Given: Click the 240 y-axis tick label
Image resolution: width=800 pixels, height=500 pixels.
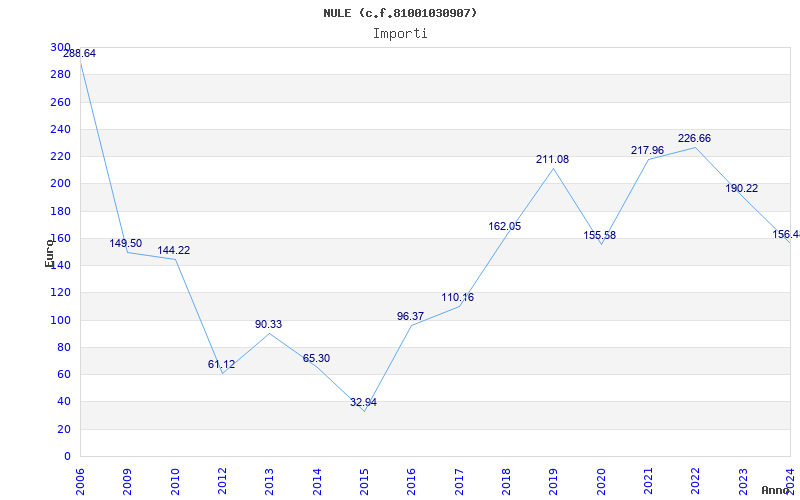Looking at the screenshot, I should pyautogui.click(x=61, y=130).
